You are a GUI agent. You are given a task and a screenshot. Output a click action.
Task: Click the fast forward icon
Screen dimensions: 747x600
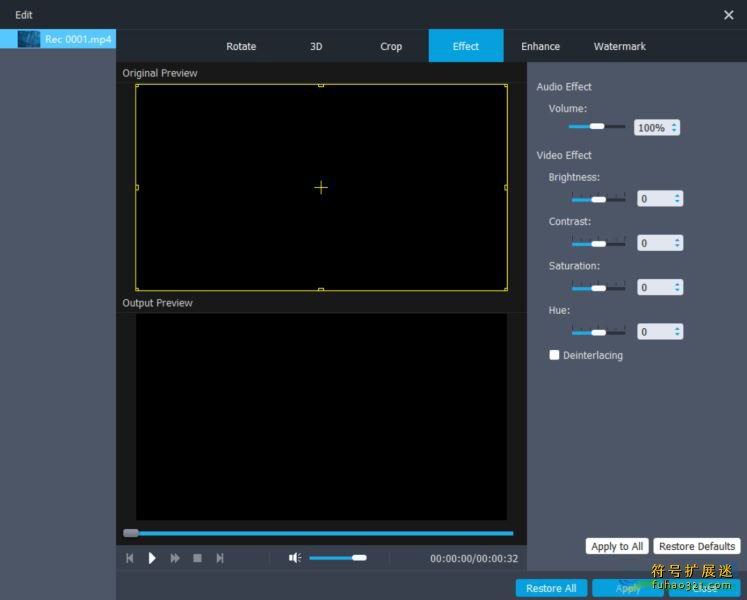(x=175, y=558)
